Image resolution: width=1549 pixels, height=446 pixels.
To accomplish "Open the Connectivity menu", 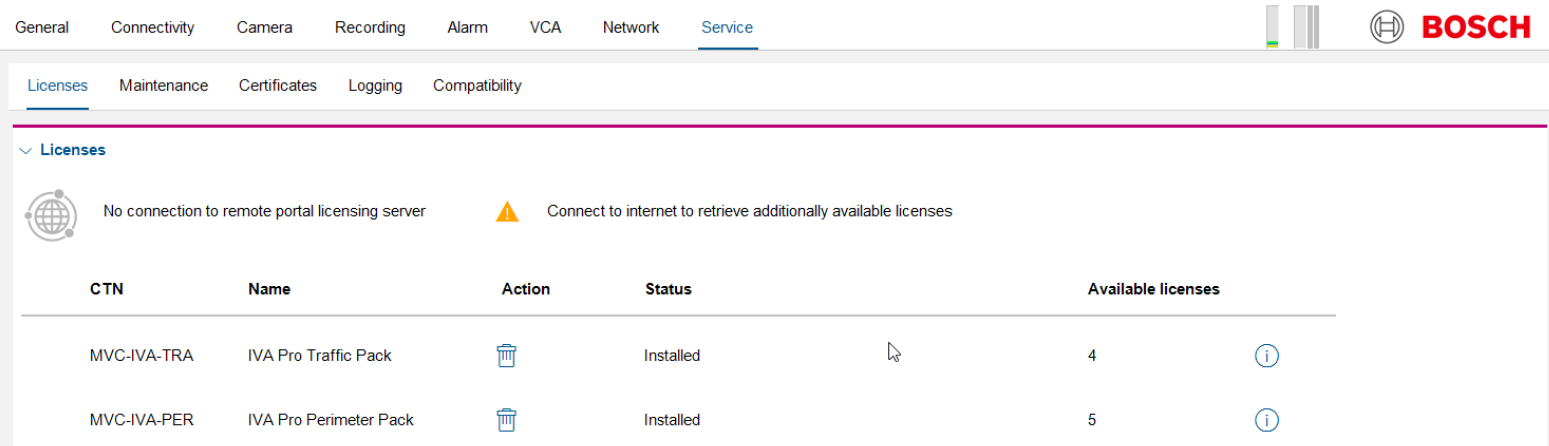I will 152,27.
